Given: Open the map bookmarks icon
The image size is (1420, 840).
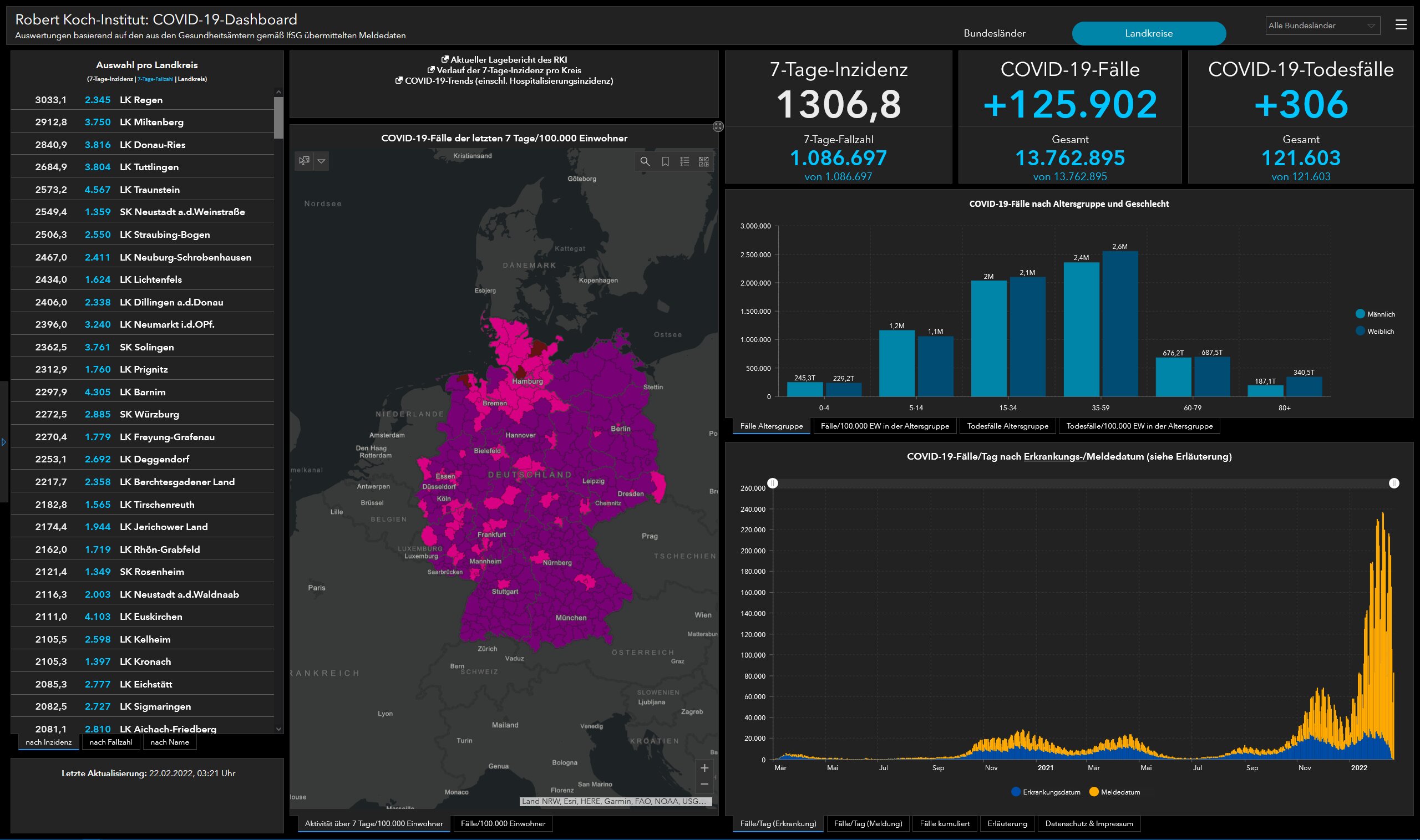Looking at the screenshot, I should [x=665, y=161].
